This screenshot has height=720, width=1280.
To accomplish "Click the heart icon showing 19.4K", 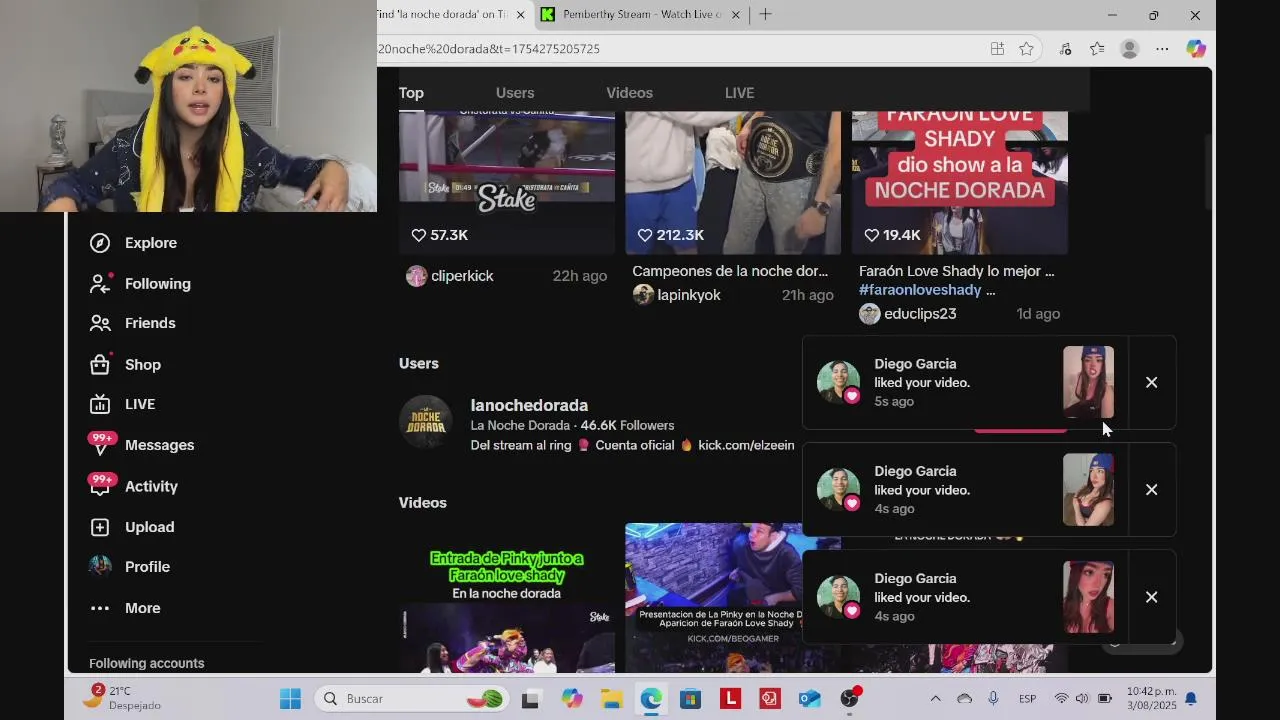I will [872, 235].
